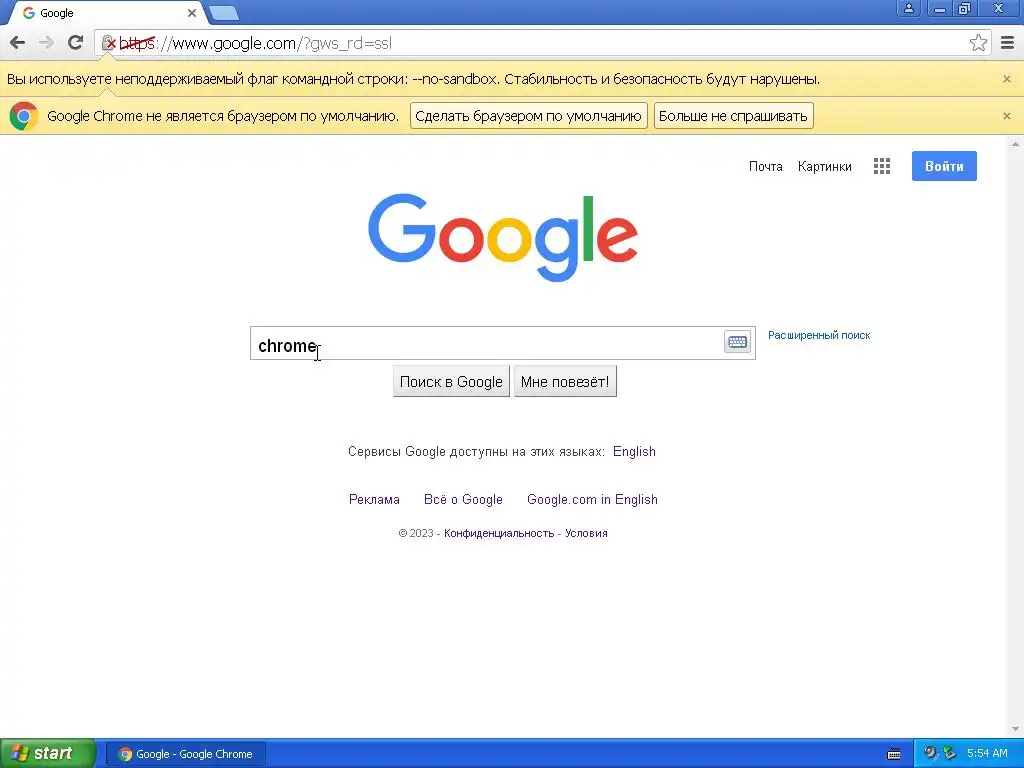Open the on-screen keyboard icon in search box
The height and width of the screenshot is (768, 1024).
click(x=737, y=342)
